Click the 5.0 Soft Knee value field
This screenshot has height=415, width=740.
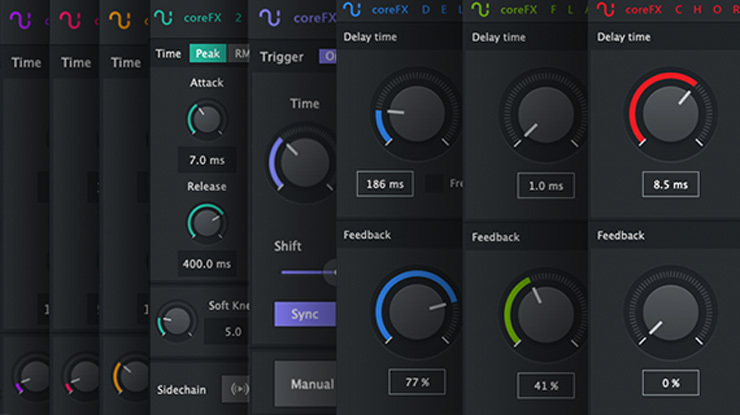pyautogui.click(x=227, y=331)
